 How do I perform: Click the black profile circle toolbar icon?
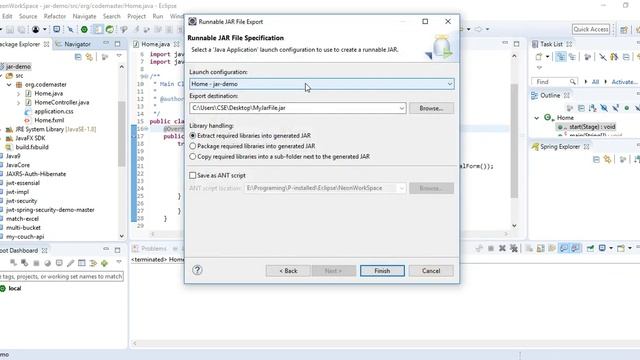[36, 29]
